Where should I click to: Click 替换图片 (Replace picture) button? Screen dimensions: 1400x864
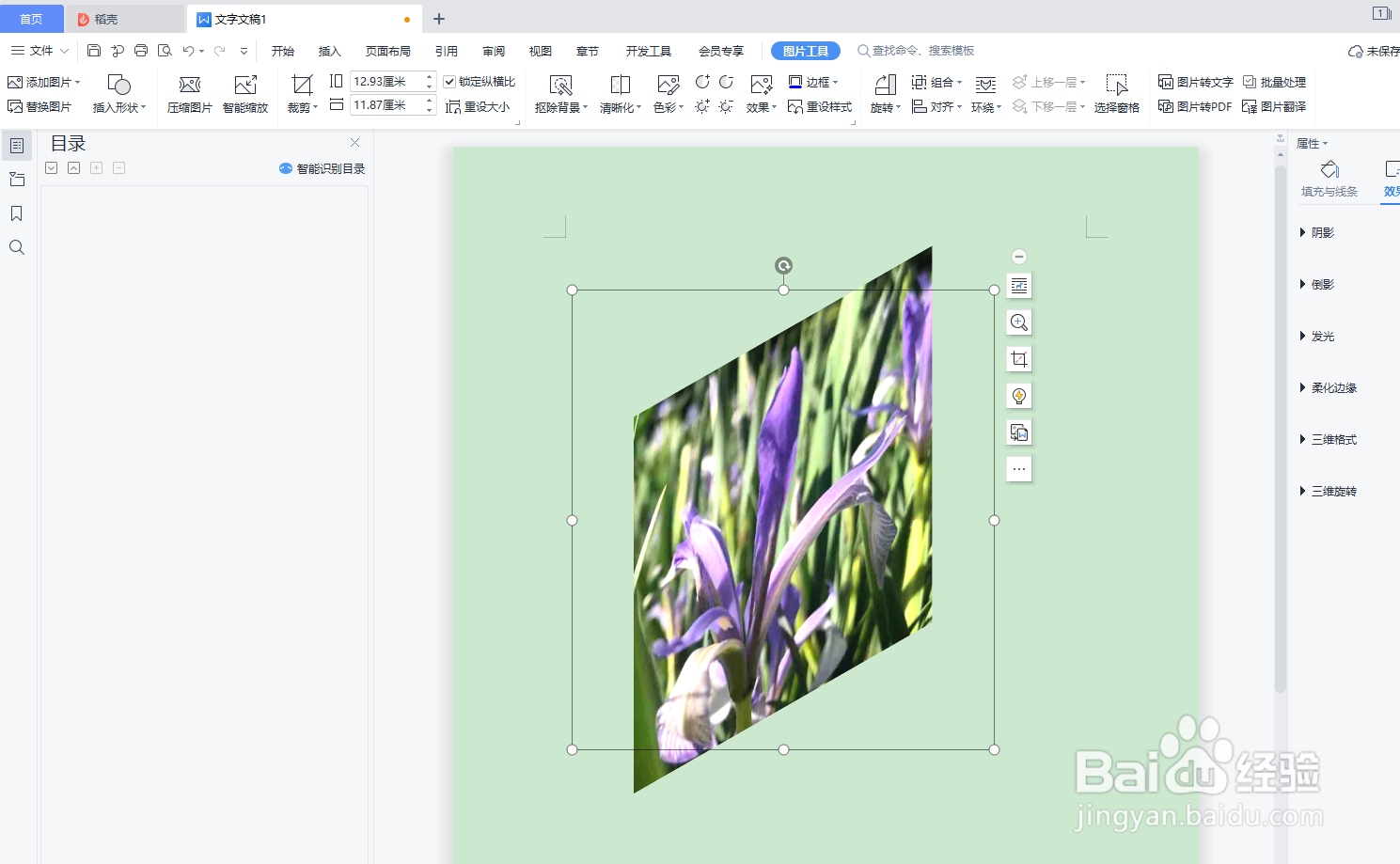pos(39,106)
